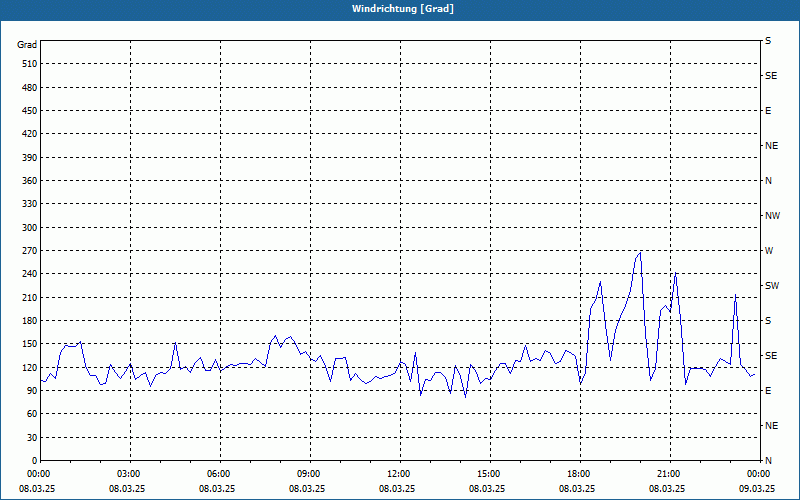Click the "60" degree axis label
This screenshot has width=800, height=500.
(32, 414)
